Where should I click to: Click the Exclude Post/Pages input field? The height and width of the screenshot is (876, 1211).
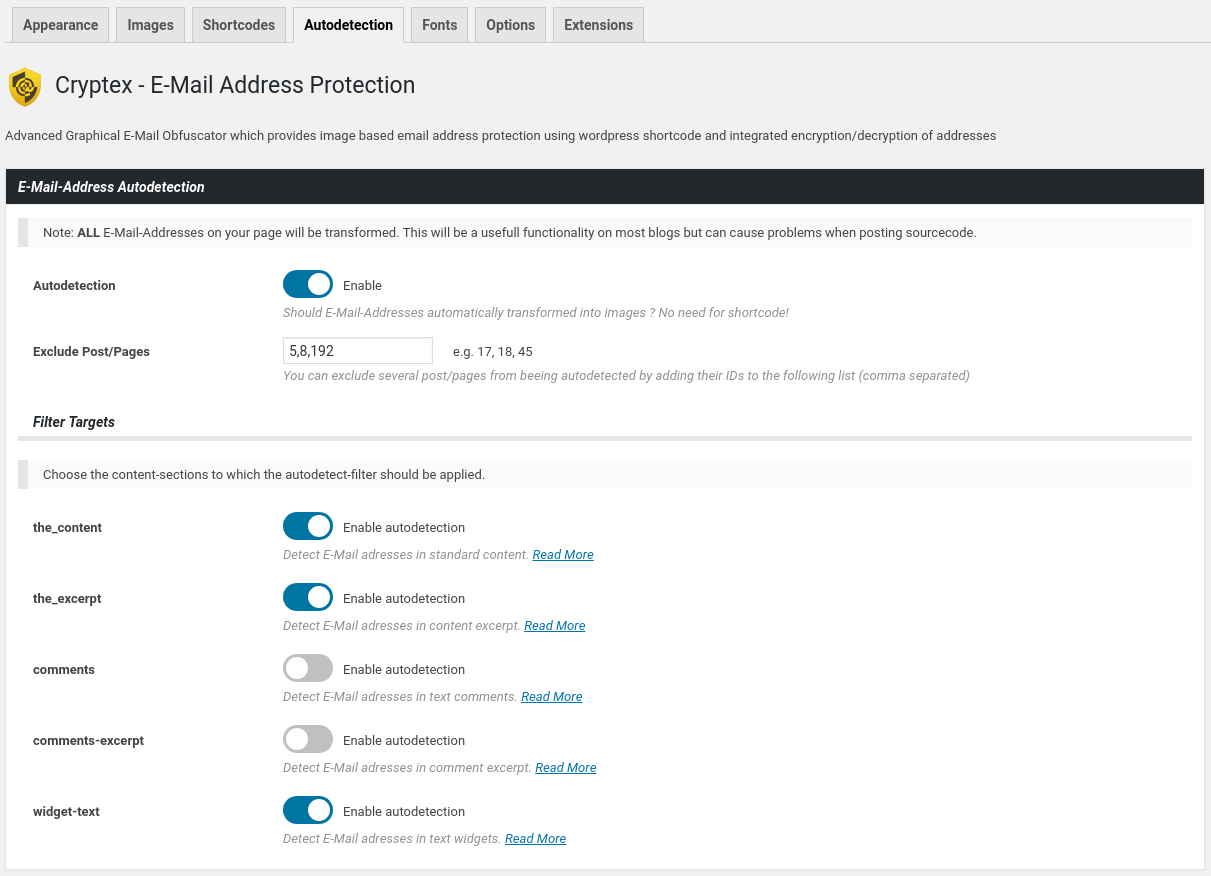coord(358,351)
